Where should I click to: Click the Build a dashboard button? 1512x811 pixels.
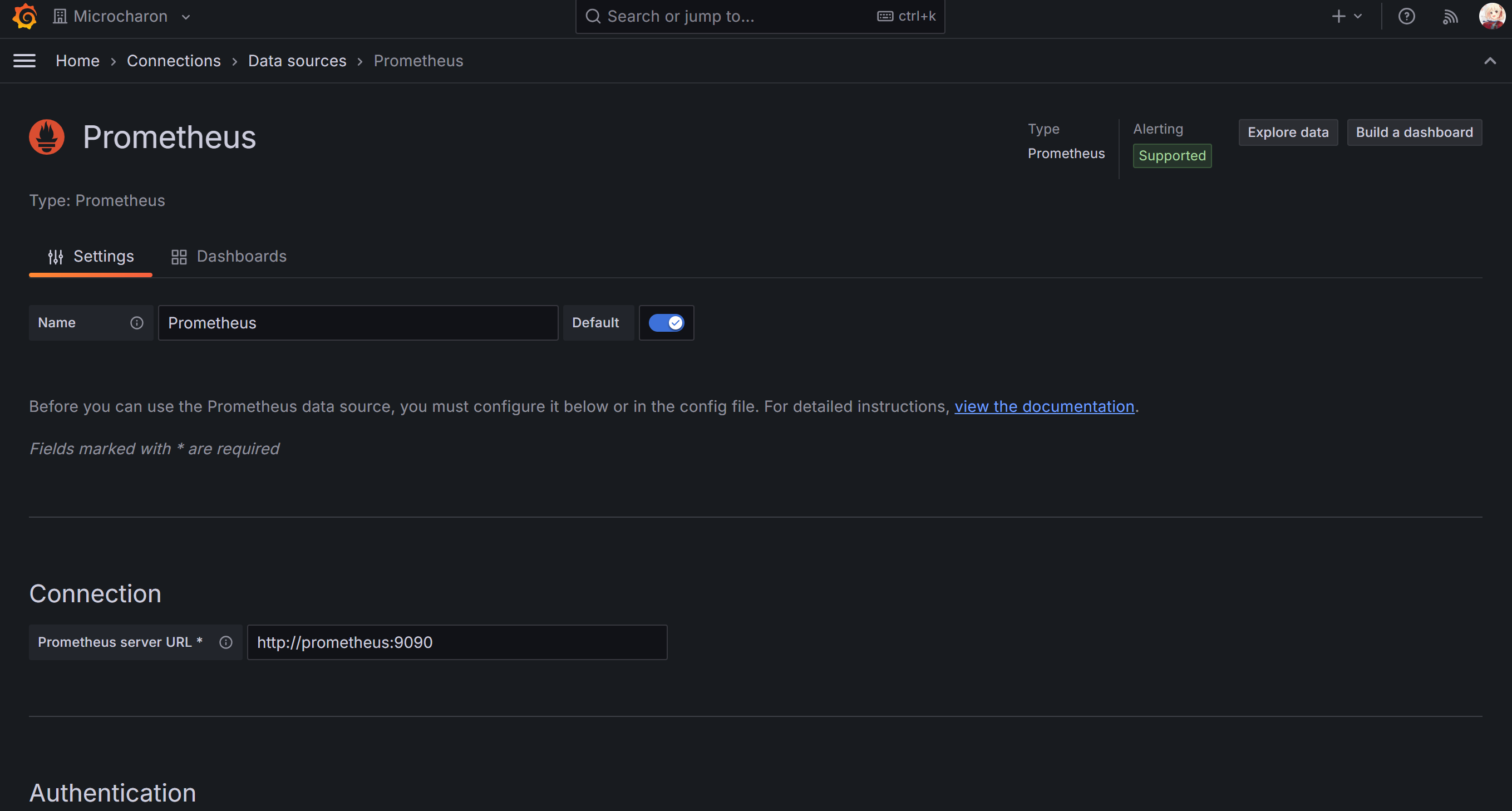tap(1414, 132)
